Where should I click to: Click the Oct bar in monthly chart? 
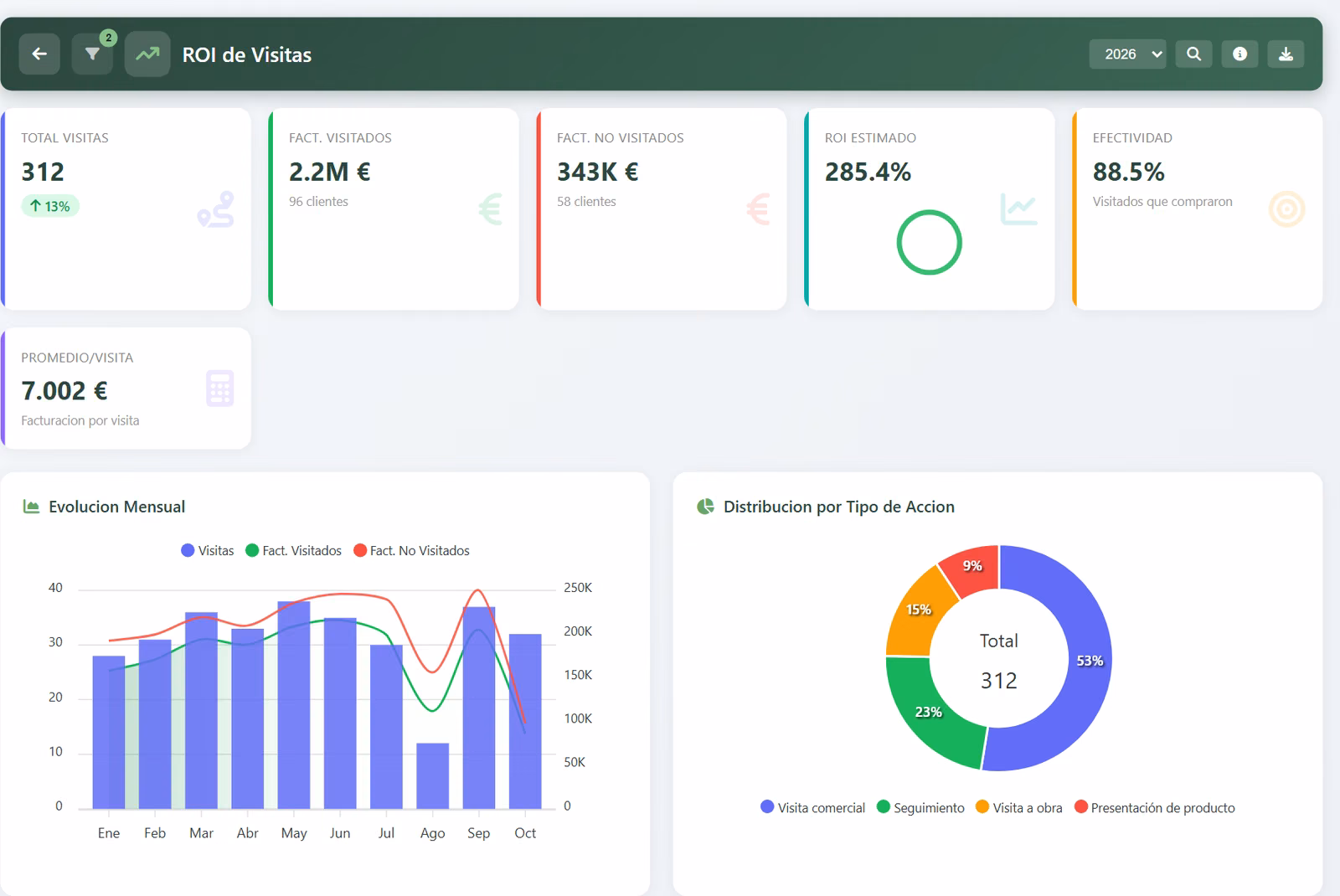(x=525, y=721)
